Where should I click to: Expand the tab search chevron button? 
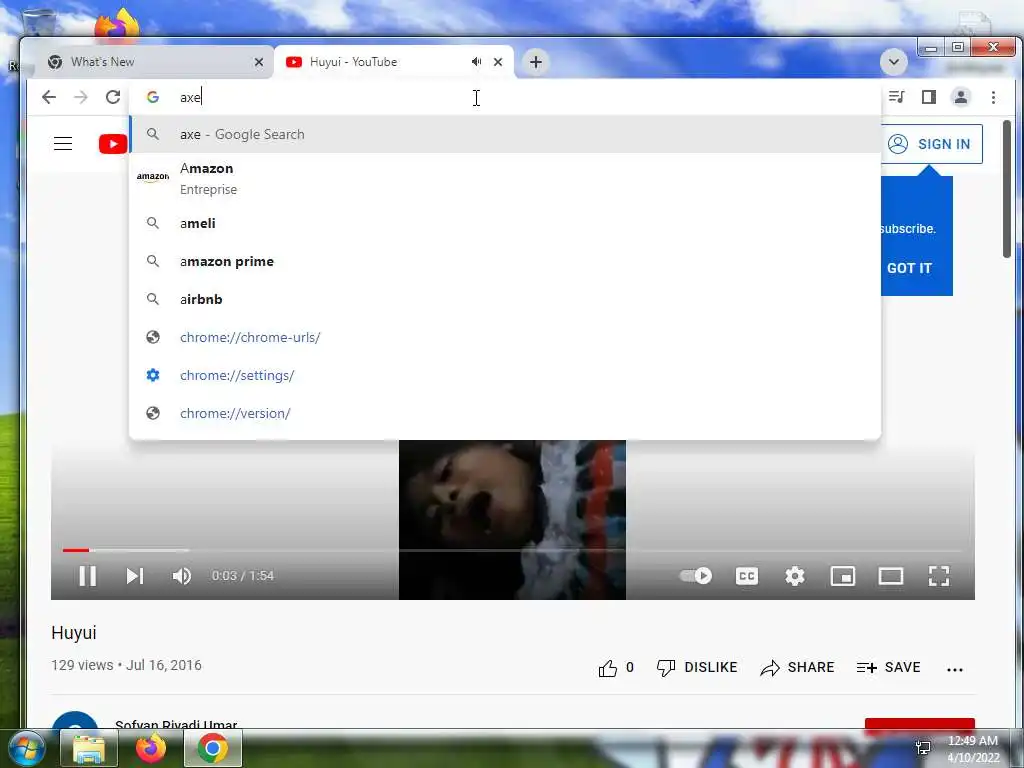tap(893, 62)
